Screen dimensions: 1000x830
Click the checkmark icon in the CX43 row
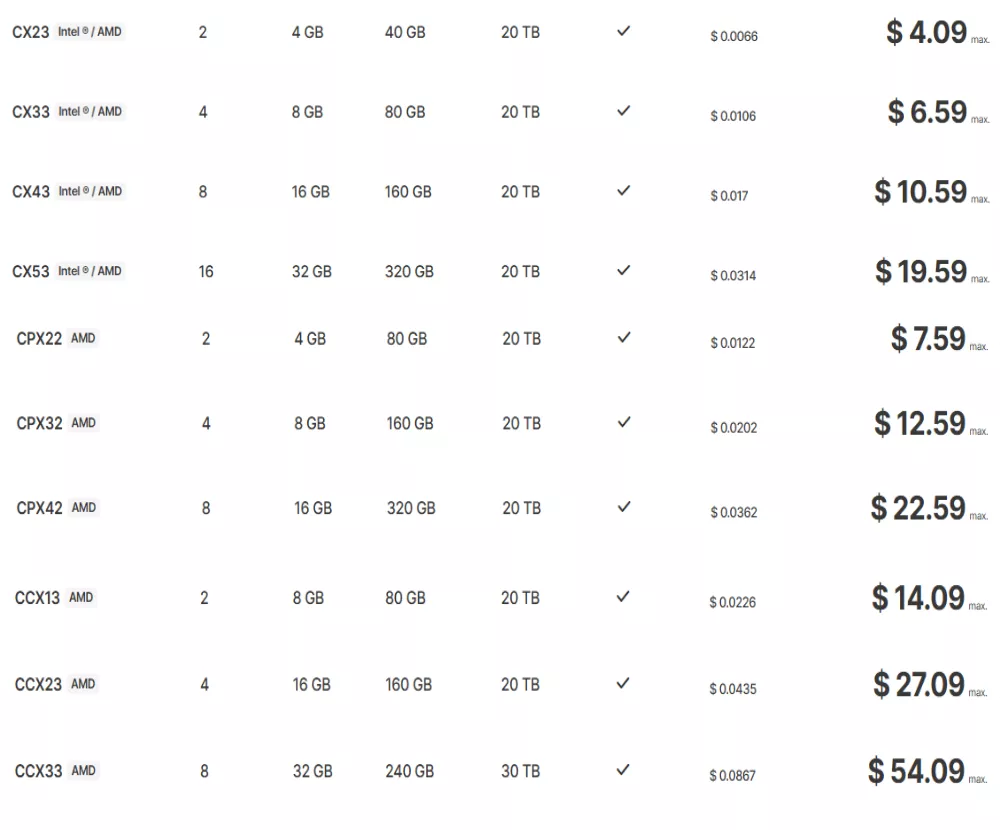623,190
